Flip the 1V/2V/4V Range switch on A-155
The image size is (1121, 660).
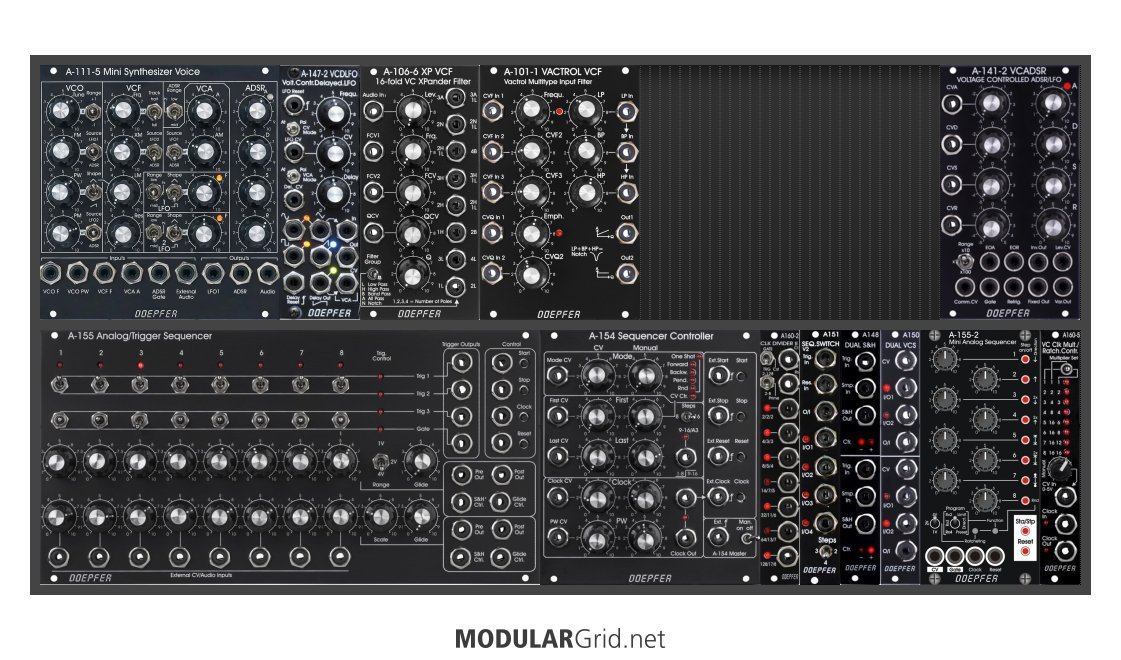coord(380,464)
